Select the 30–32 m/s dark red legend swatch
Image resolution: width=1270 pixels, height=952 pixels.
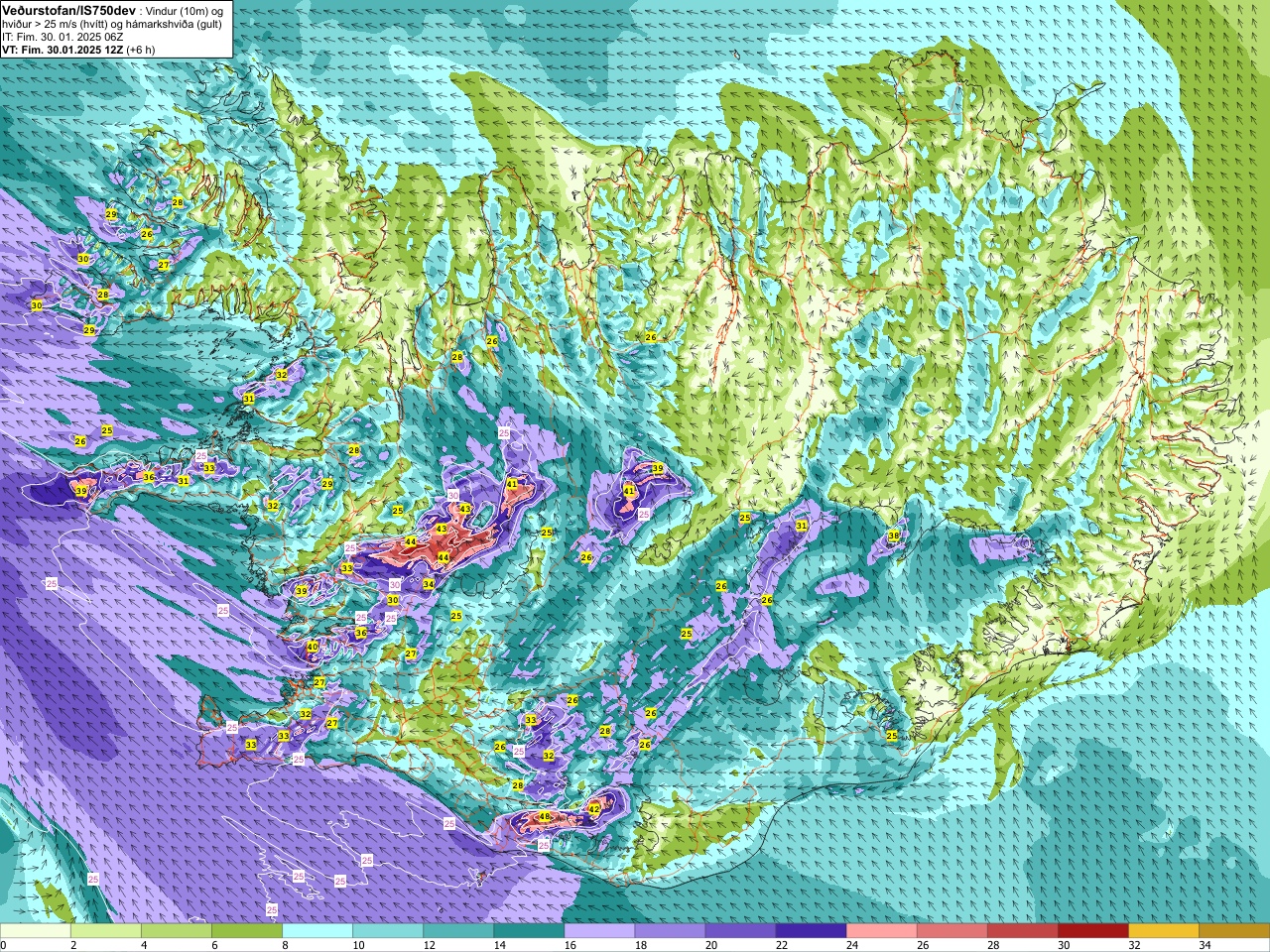[x=1092, y=931]
